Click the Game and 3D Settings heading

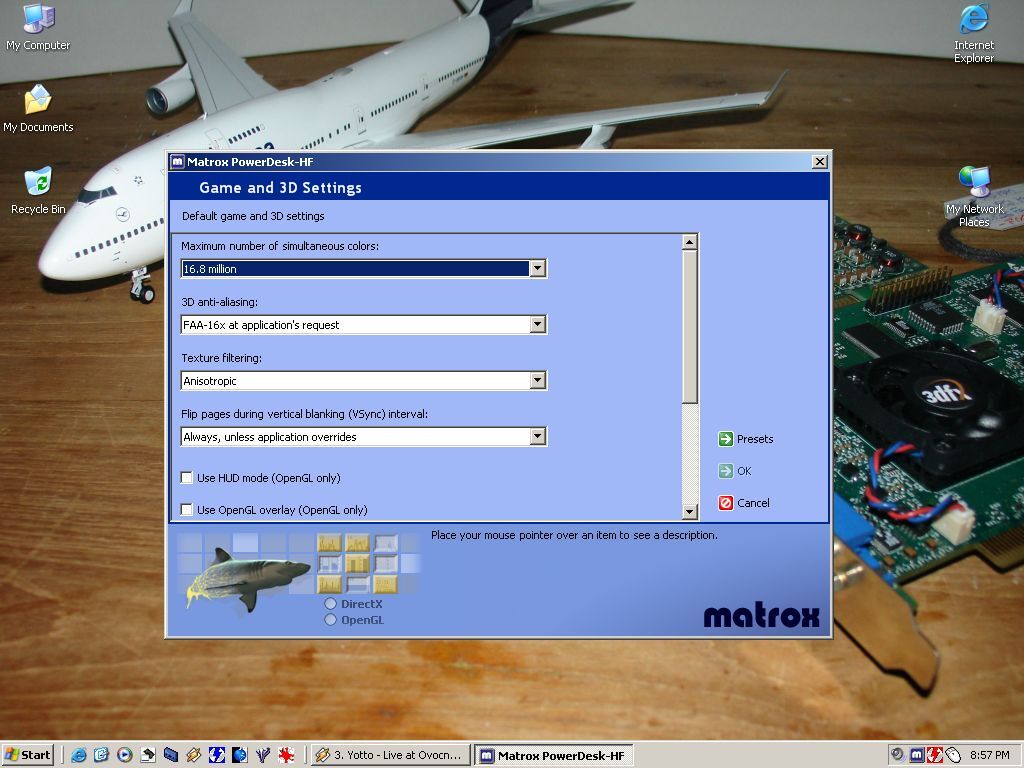pos(280,188)
